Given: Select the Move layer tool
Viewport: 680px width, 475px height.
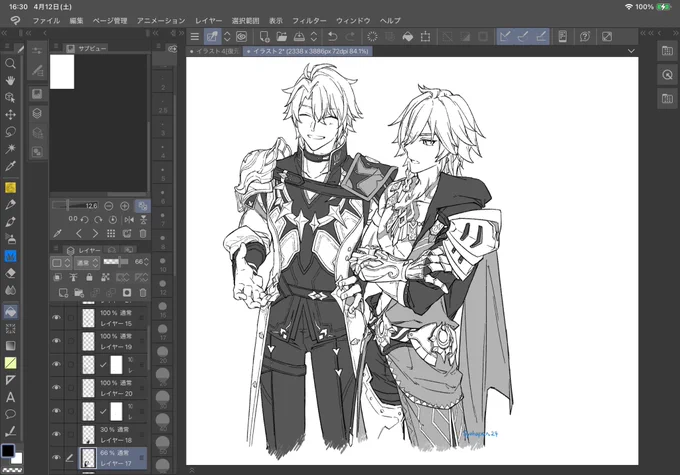Looking at the screenshot, I should (x=10, y=115).
